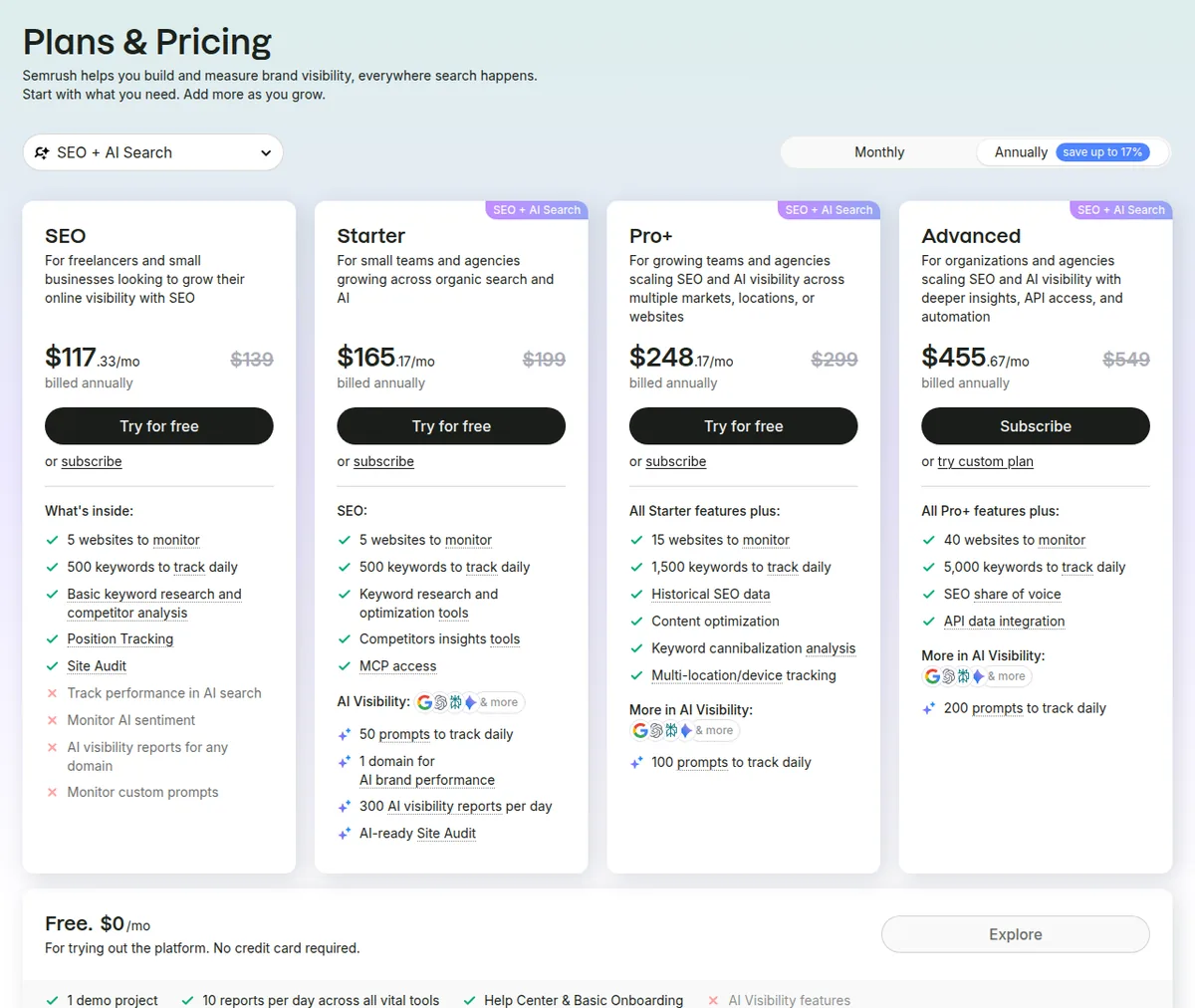Click Keyword cannibalization analysis feature
The width and height of the screenshot is (1195, 1008).
[x=754, y=648]
